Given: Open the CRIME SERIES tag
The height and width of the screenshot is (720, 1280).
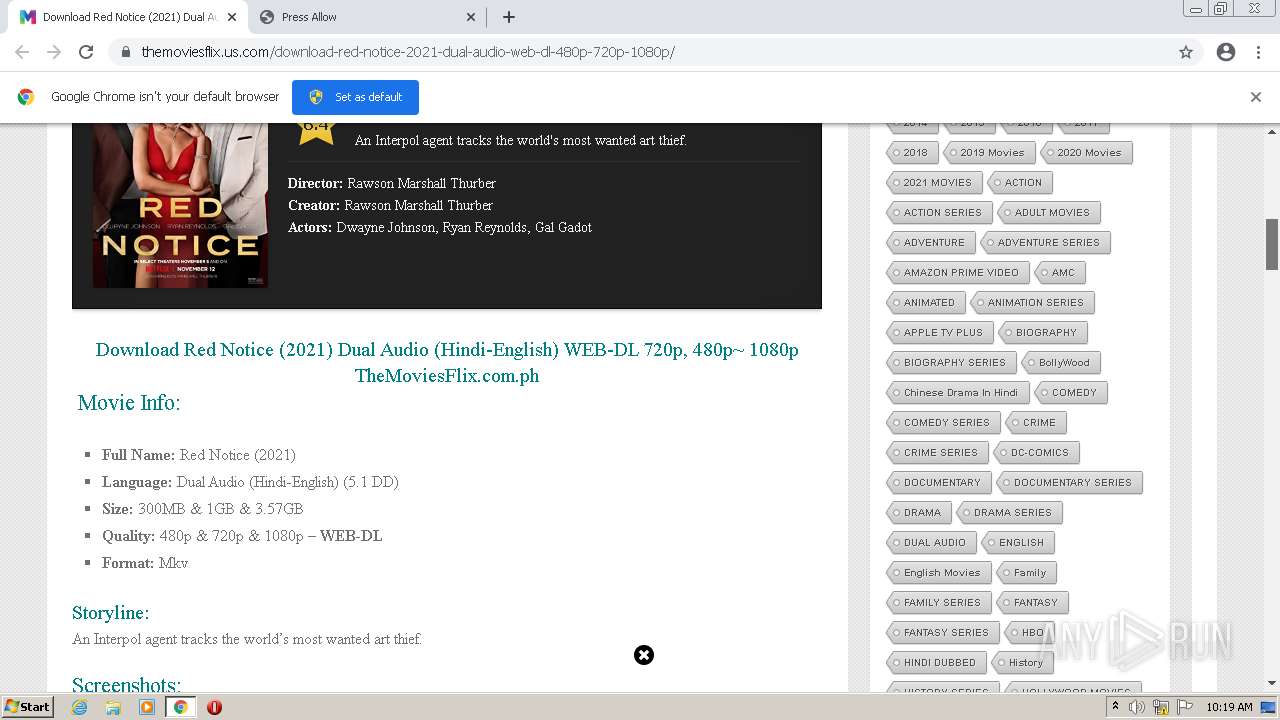Looking at the screenshot, I should (937, 453).
